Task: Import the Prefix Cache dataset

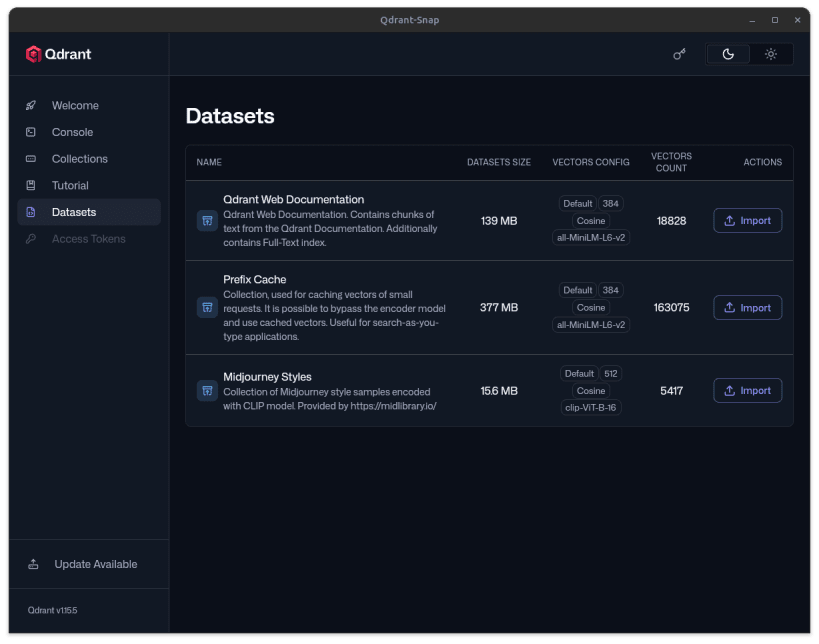Action: (x=747, y=308)
